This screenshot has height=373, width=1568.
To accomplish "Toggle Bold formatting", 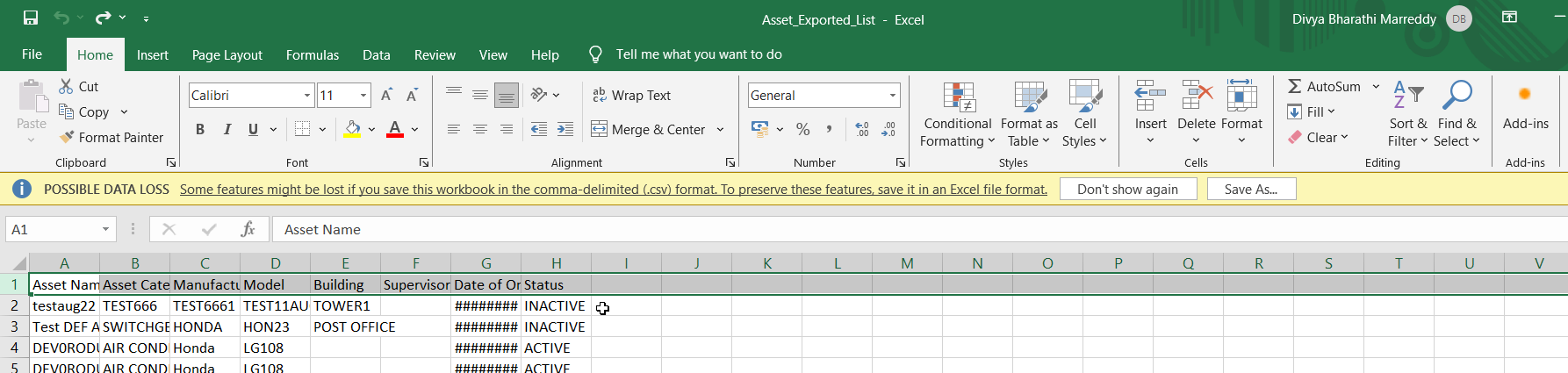I will coord(200,129).
